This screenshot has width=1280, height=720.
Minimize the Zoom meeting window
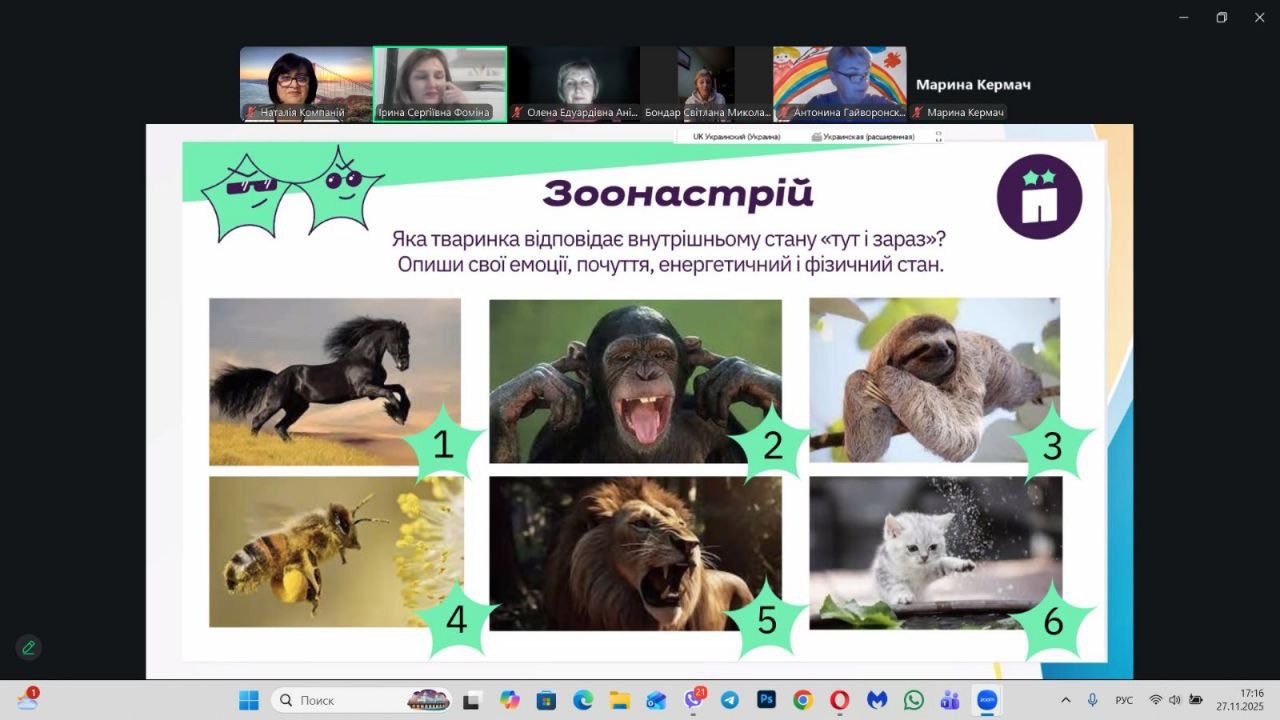[1184, 17]
